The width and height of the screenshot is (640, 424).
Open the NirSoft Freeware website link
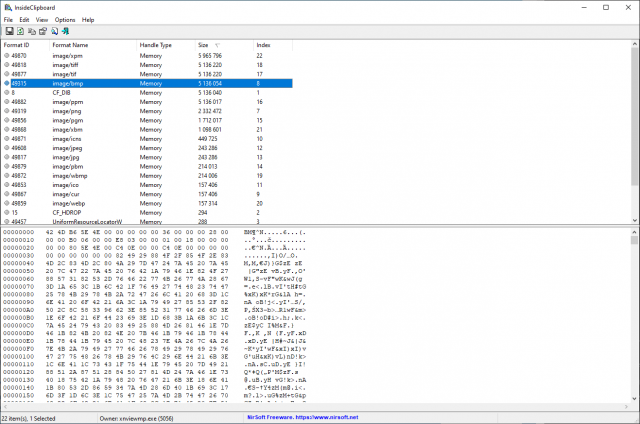(302, 417)
